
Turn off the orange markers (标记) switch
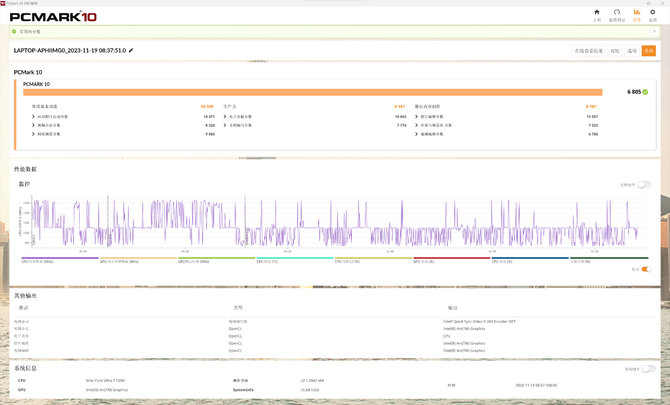[x=646, y=269]
